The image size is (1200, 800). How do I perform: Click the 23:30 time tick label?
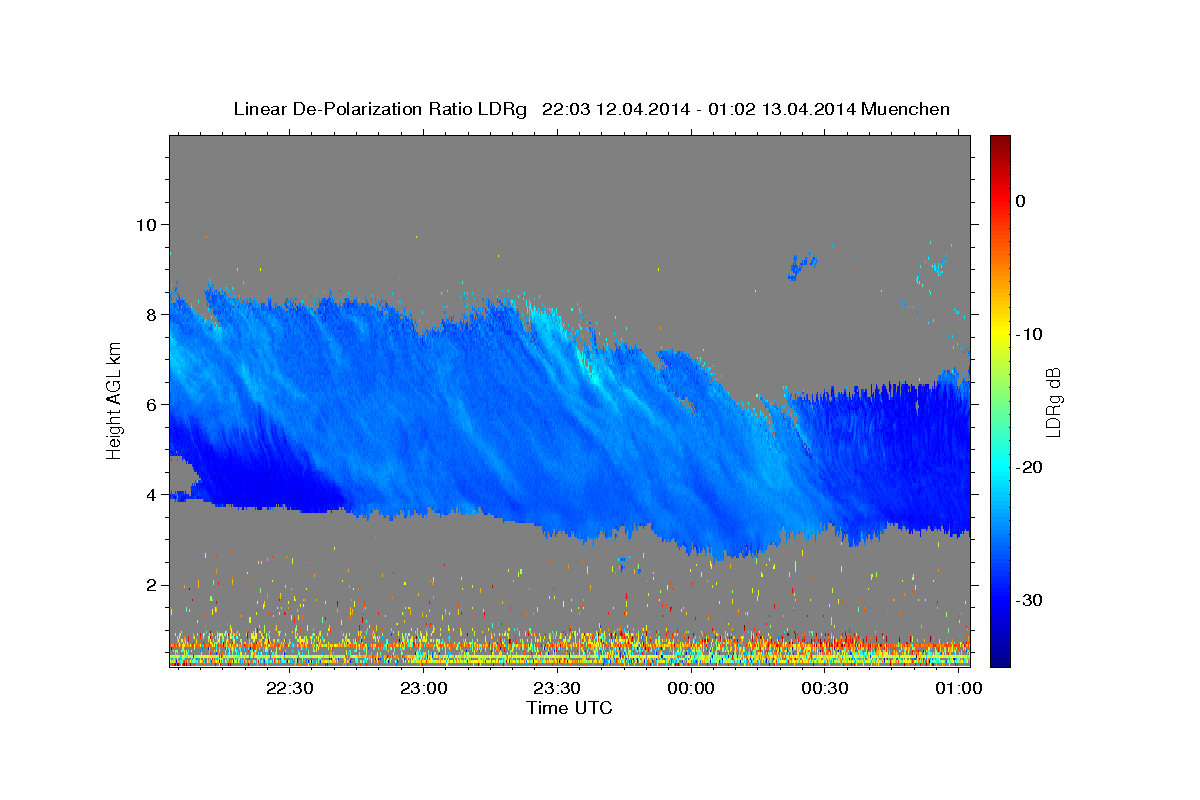557,688
